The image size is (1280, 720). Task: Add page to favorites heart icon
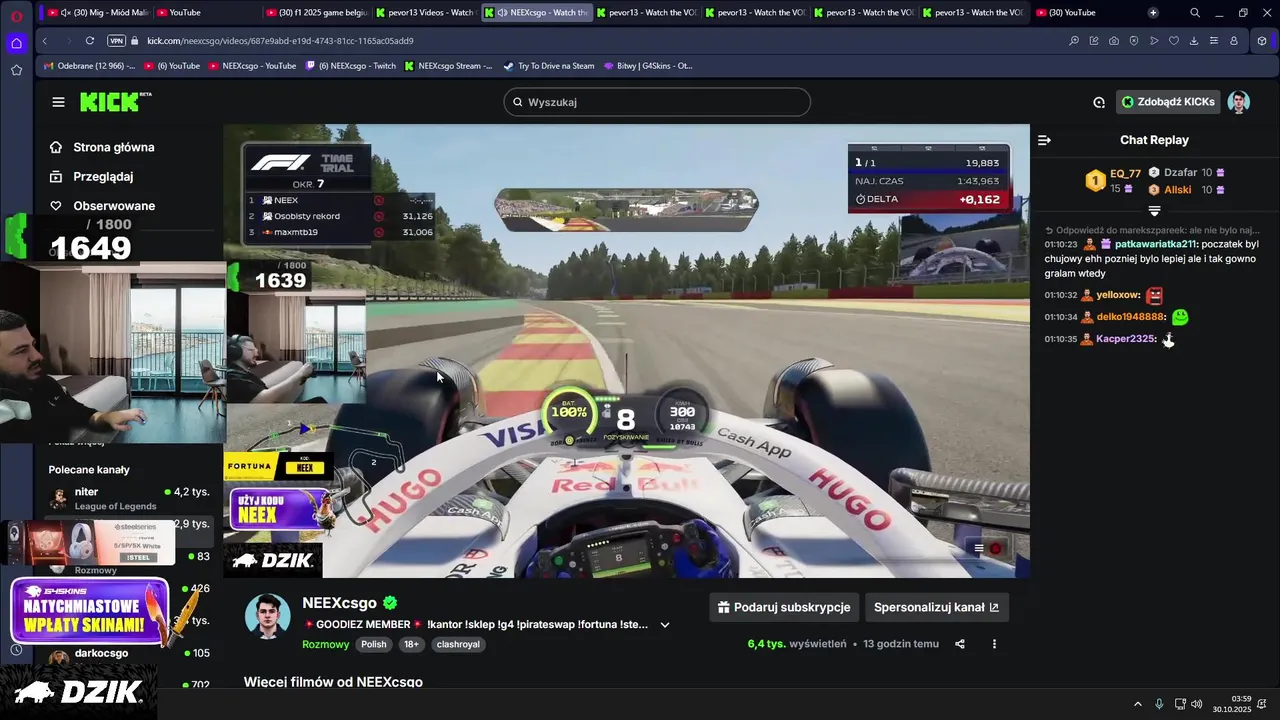pyautogui.click(x=1174, y=41)
